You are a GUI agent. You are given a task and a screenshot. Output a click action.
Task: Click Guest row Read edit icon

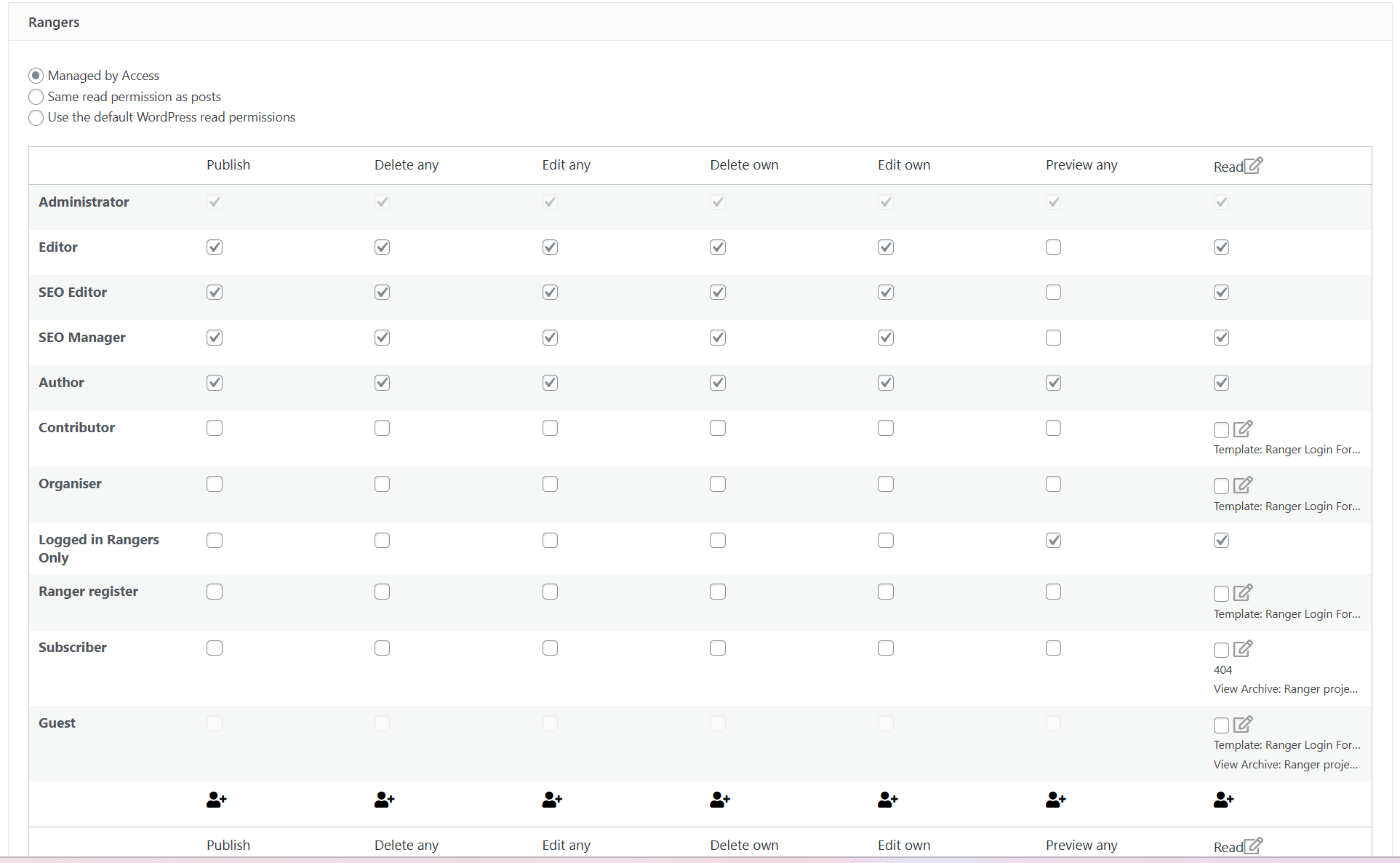[1243, 724]
